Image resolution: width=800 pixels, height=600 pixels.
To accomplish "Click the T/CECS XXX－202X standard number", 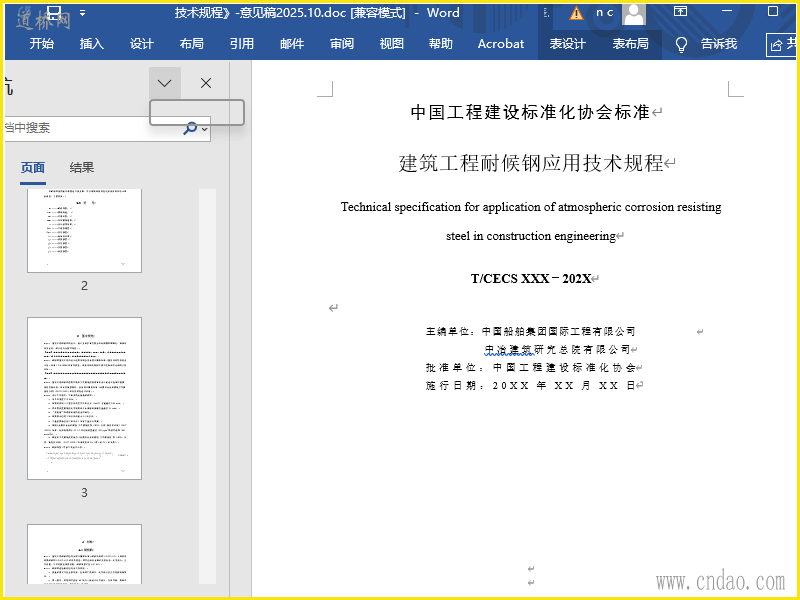I will point(531,279).
